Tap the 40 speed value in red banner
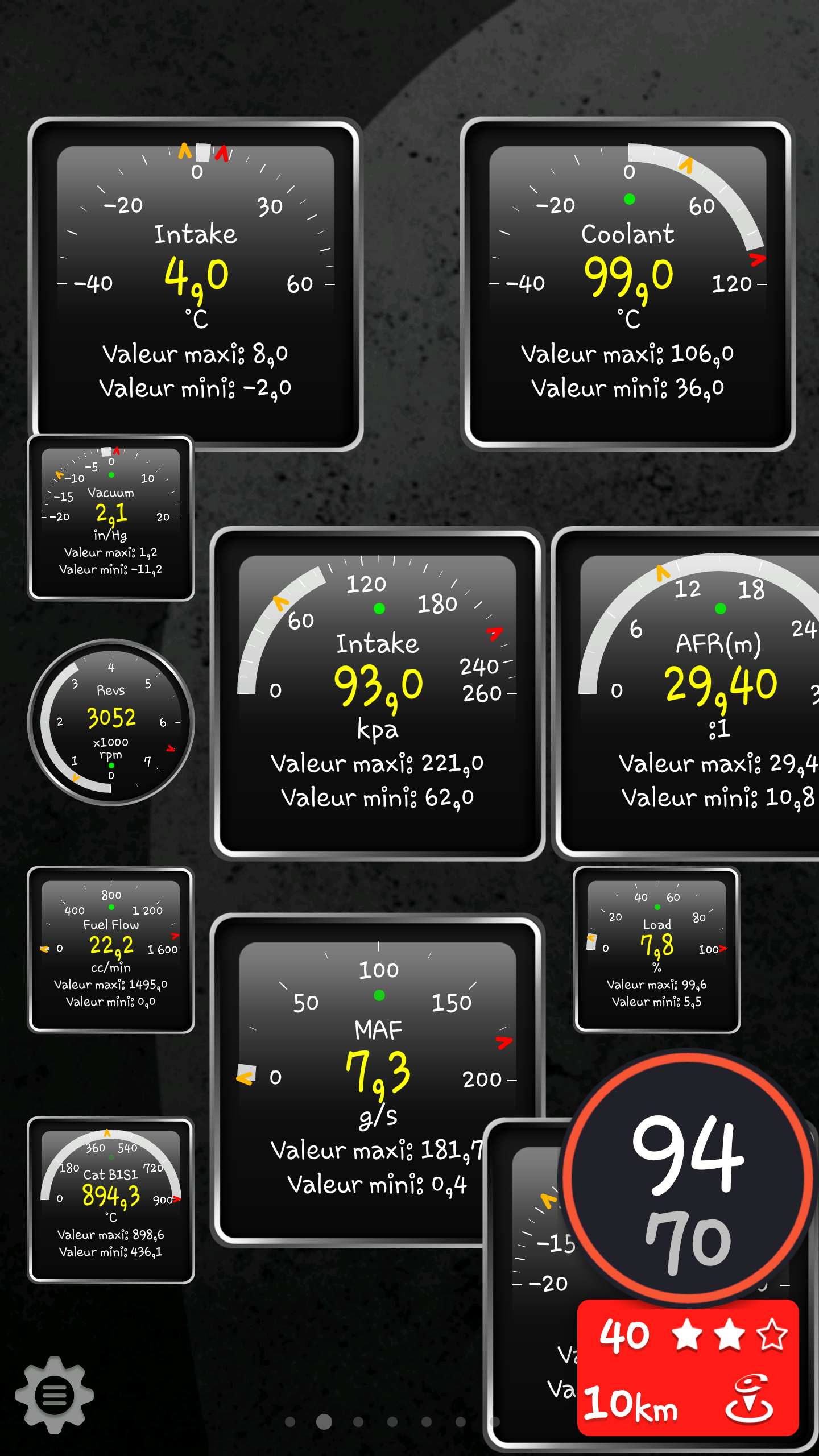 pos(624,1334)
